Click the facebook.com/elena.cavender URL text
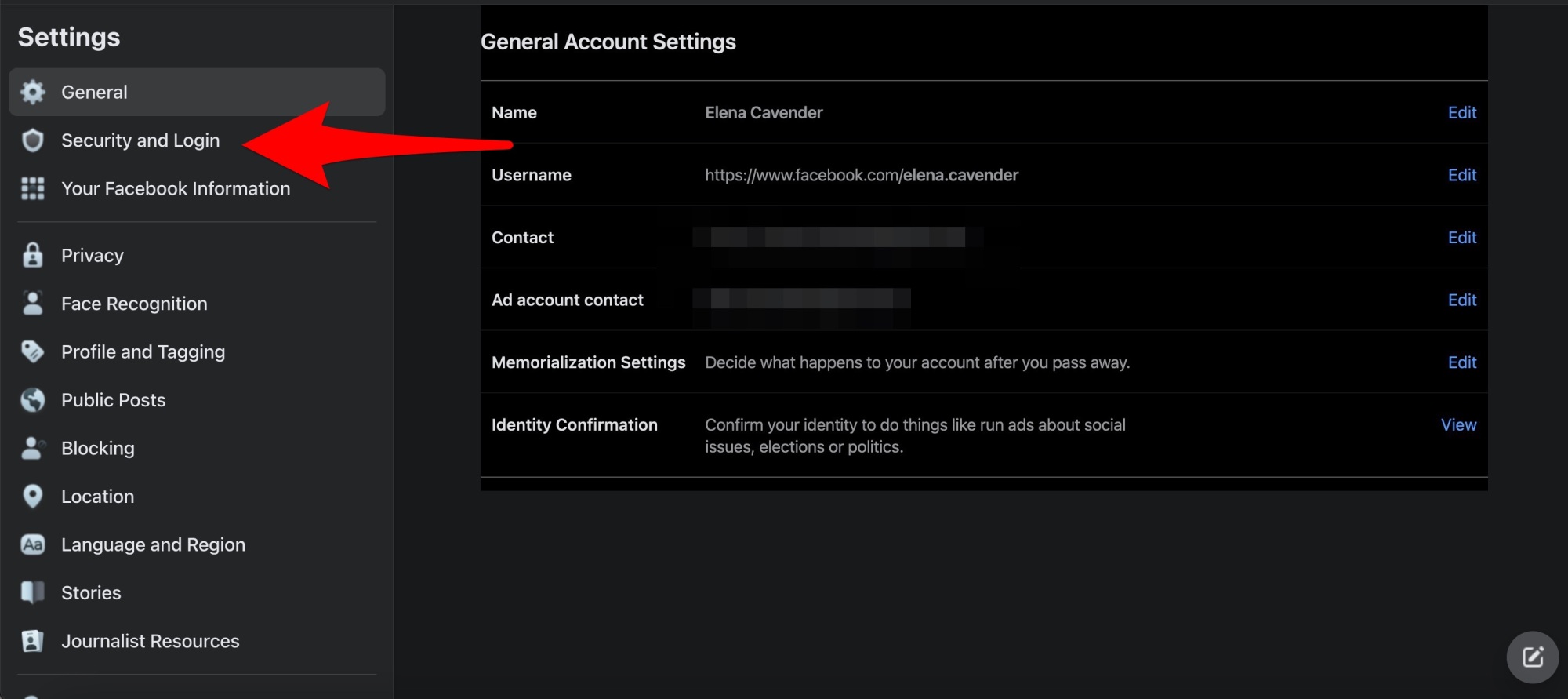This screenshot has width=1568, height=699. click(862, 175)
